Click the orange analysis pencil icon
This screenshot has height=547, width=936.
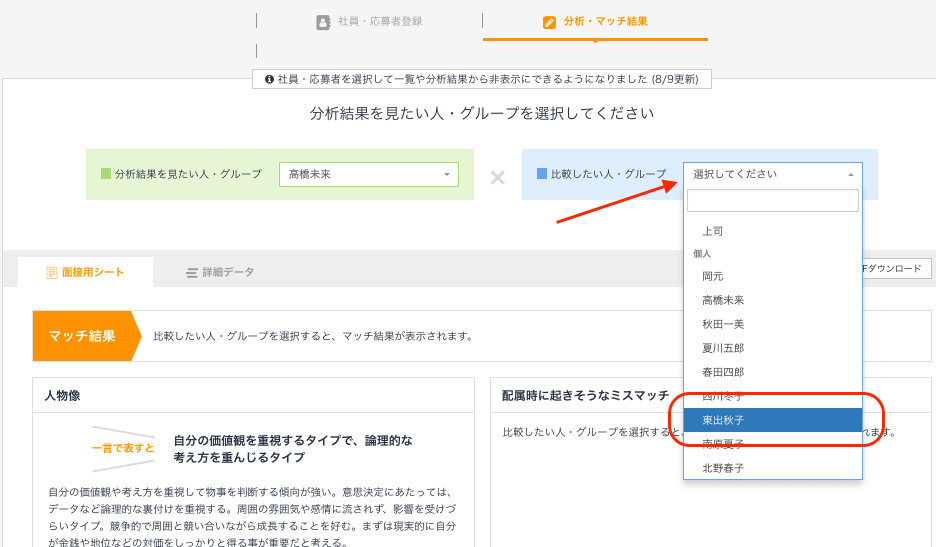click(x=549, y=22)
